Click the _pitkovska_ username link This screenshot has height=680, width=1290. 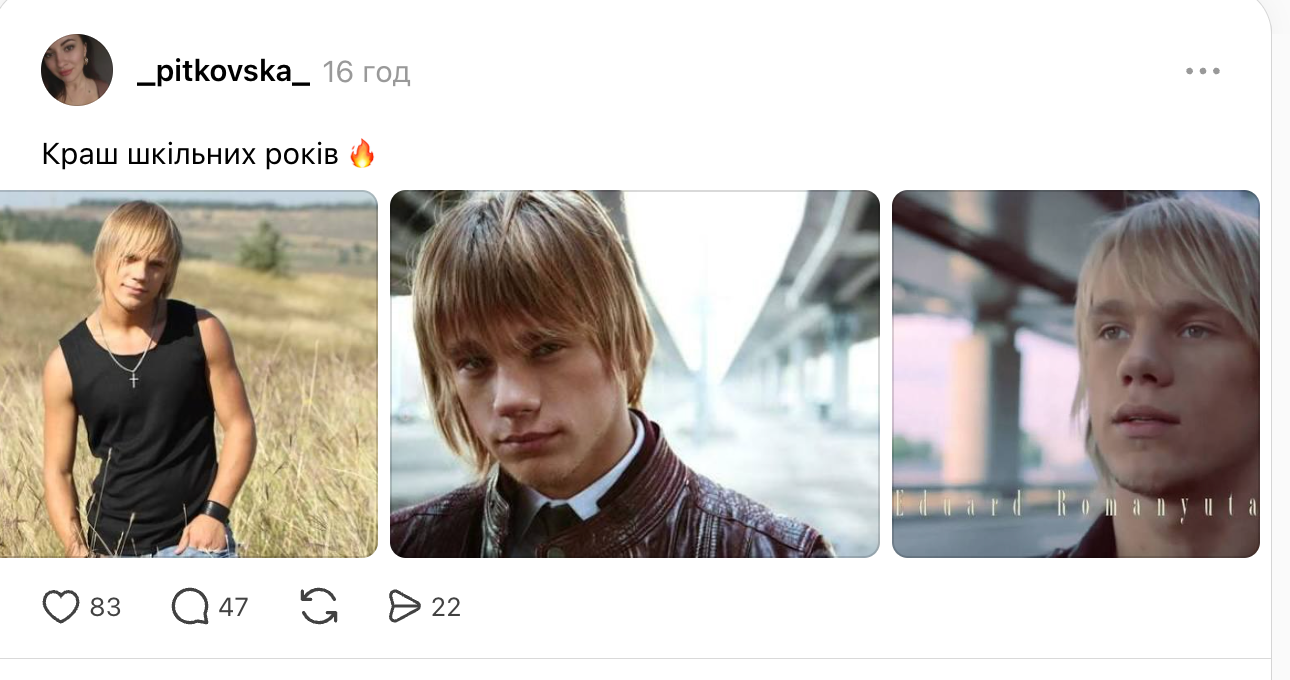pos(223,72)
